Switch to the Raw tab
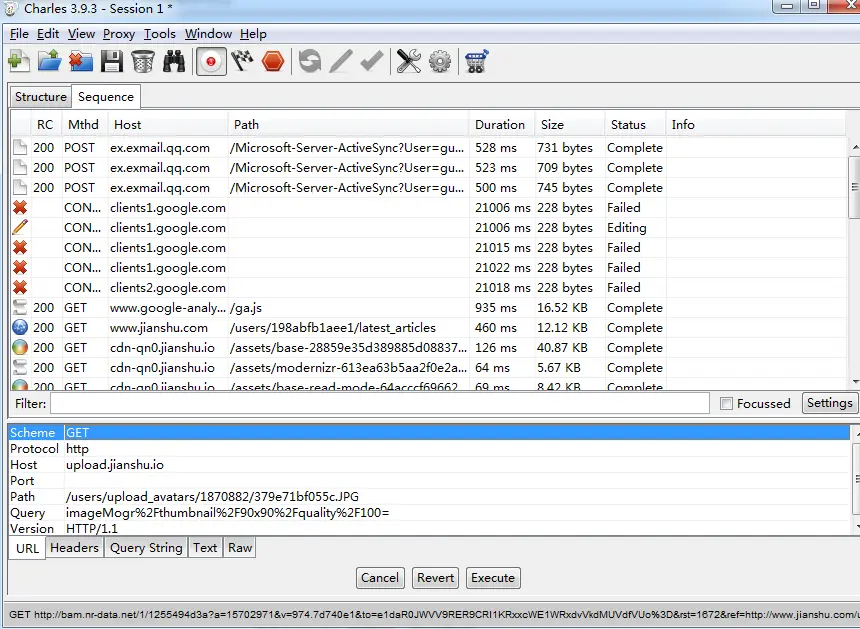The image size is (860, 629). (x=240, y=548)
